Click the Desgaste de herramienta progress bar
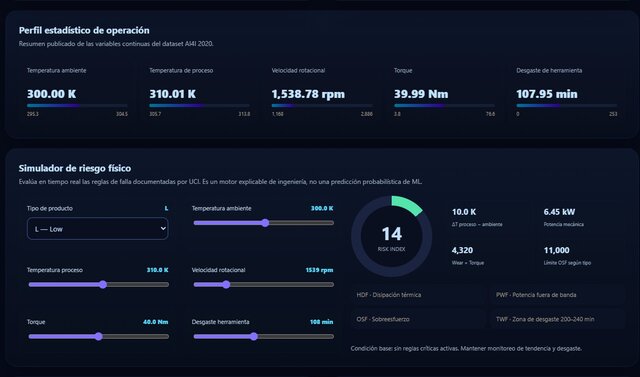The width and height of the screenshot is (640, 377). [567, 106]
